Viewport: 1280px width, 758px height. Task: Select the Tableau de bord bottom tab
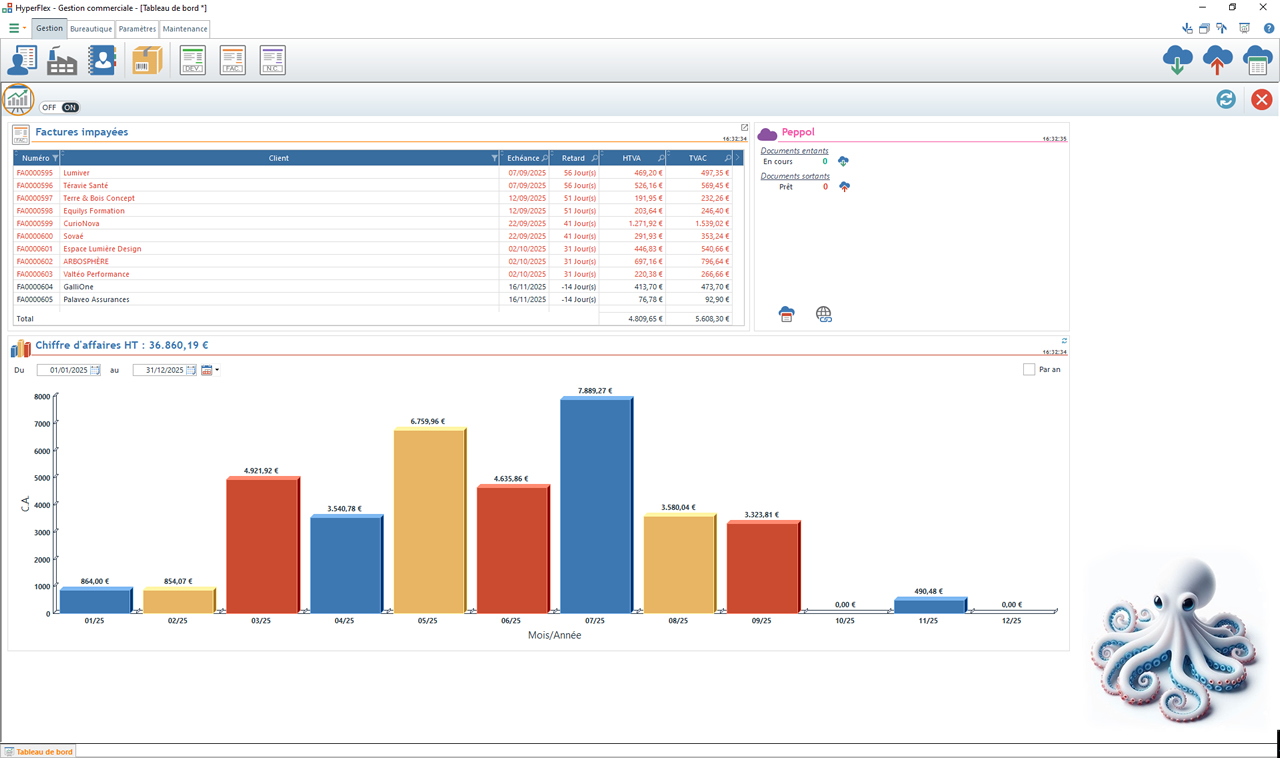click(x=38, y=751)
